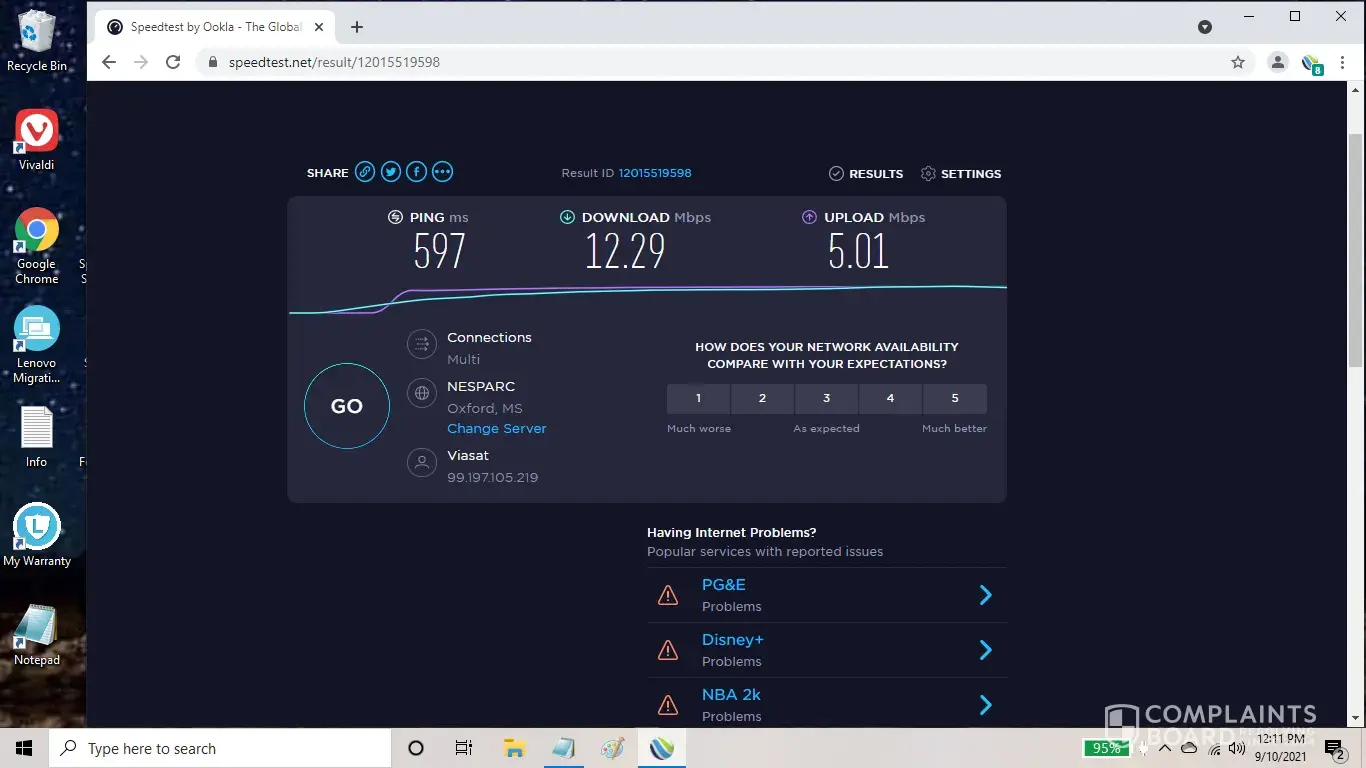The image size is (1366, 768).
Task: Open File Explorer from the taskbar
Action: click(514, 748)
